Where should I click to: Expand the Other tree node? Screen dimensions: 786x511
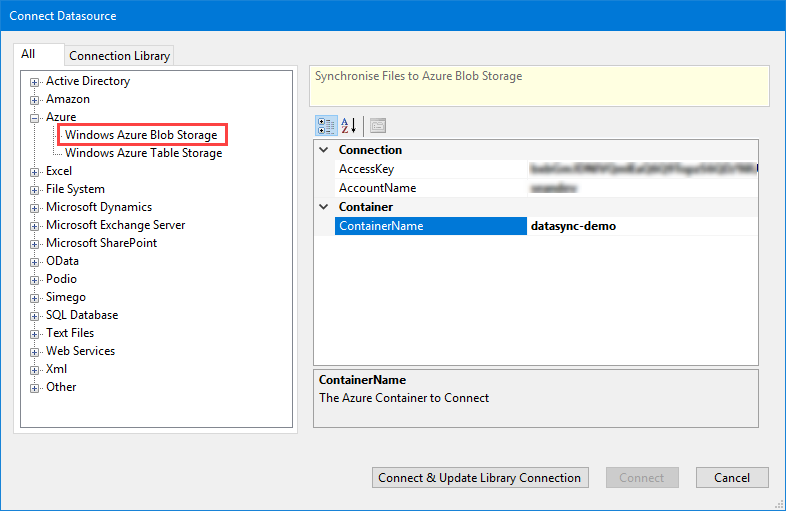coord(34,389)
